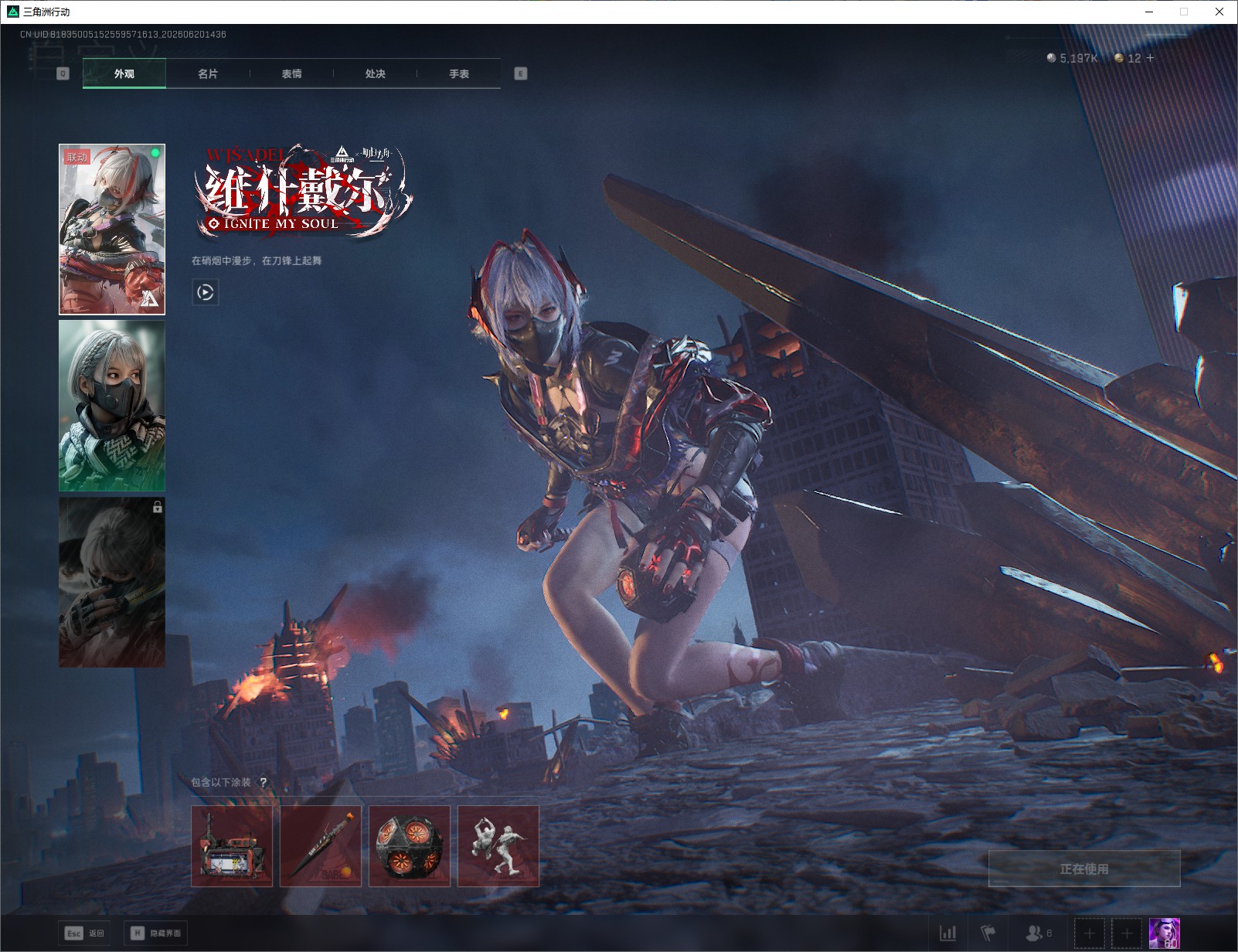The height and width of the screenshot is (952, 1238).
Task: Play the skin preview video
Action: coord(205,292)
